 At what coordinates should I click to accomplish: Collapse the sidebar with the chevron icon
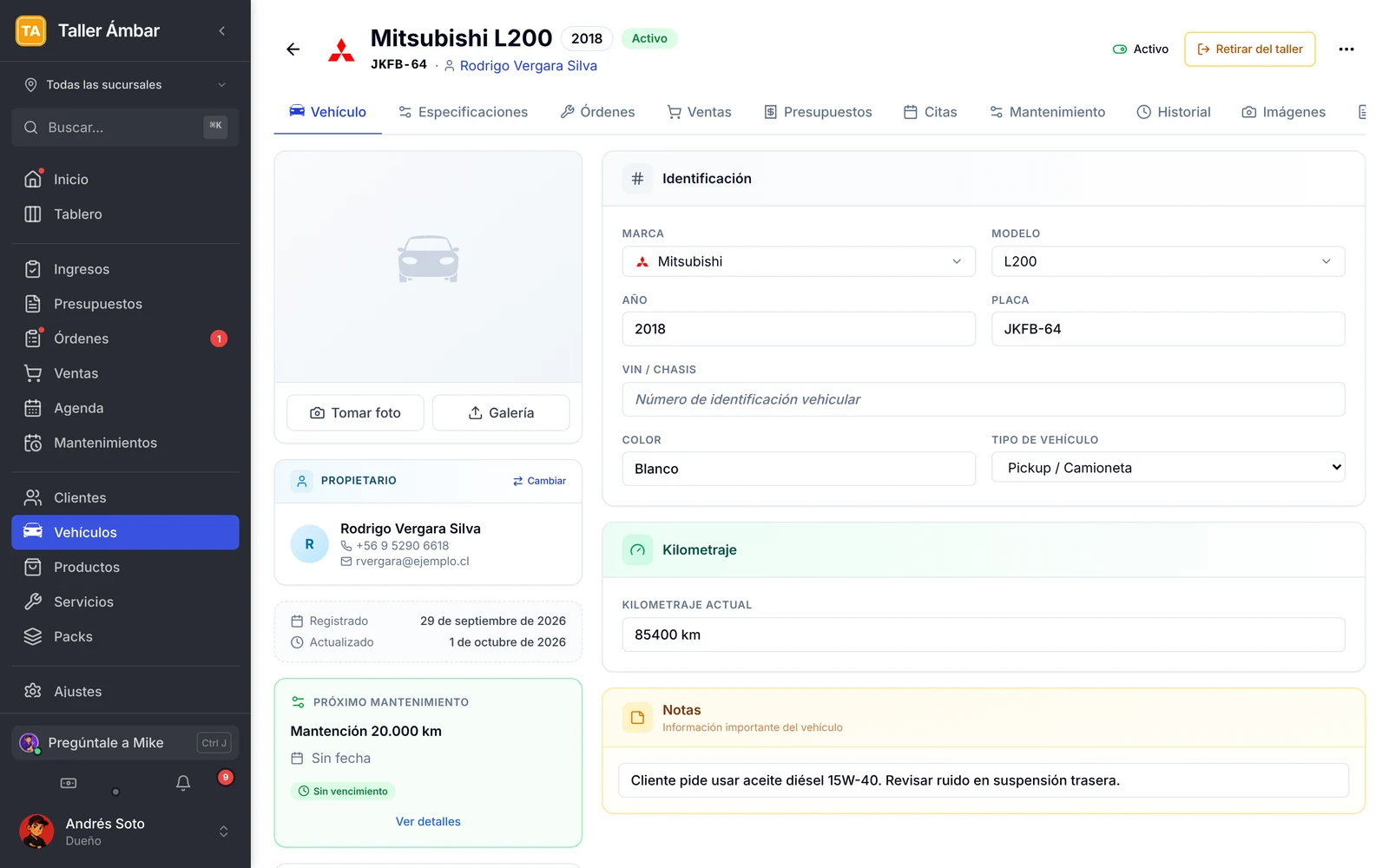[222, 30]
